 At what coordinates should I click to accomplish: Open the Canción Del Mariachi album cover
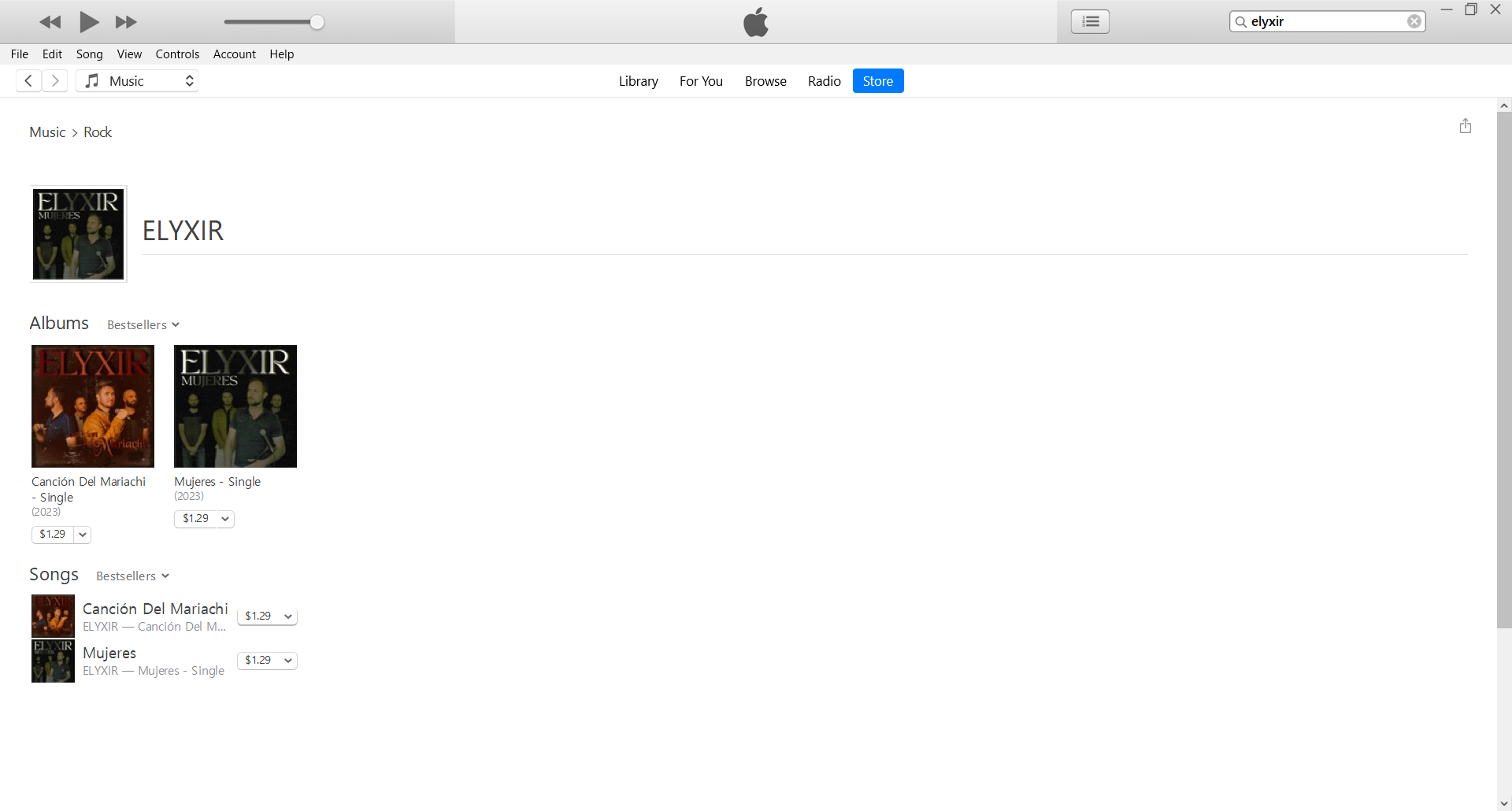click(x=93, y=406)
